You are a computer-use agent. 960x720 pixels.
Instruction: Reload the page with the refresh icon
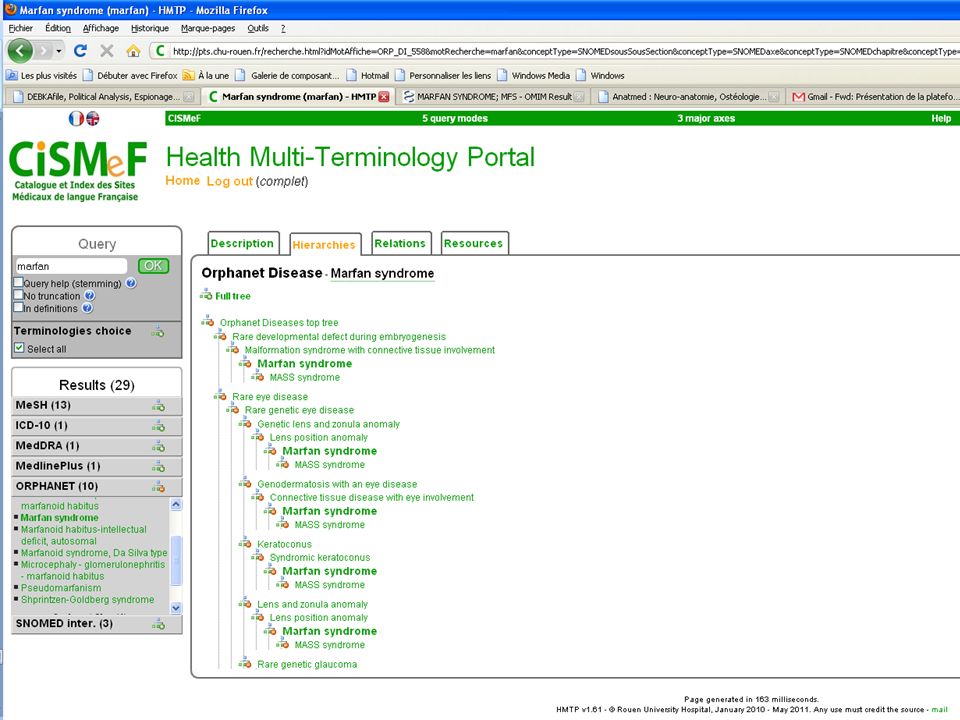coord(80,51)
